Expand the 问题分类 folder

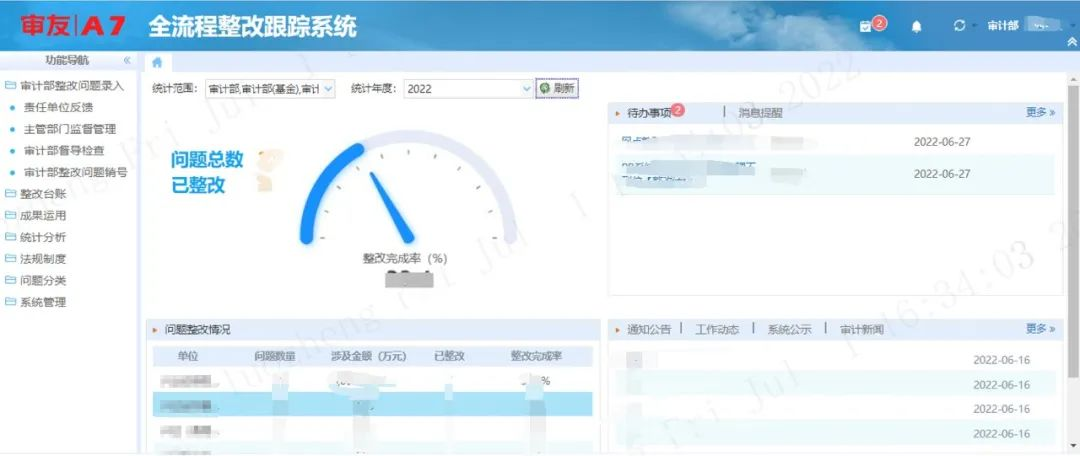tap(35, 280)
